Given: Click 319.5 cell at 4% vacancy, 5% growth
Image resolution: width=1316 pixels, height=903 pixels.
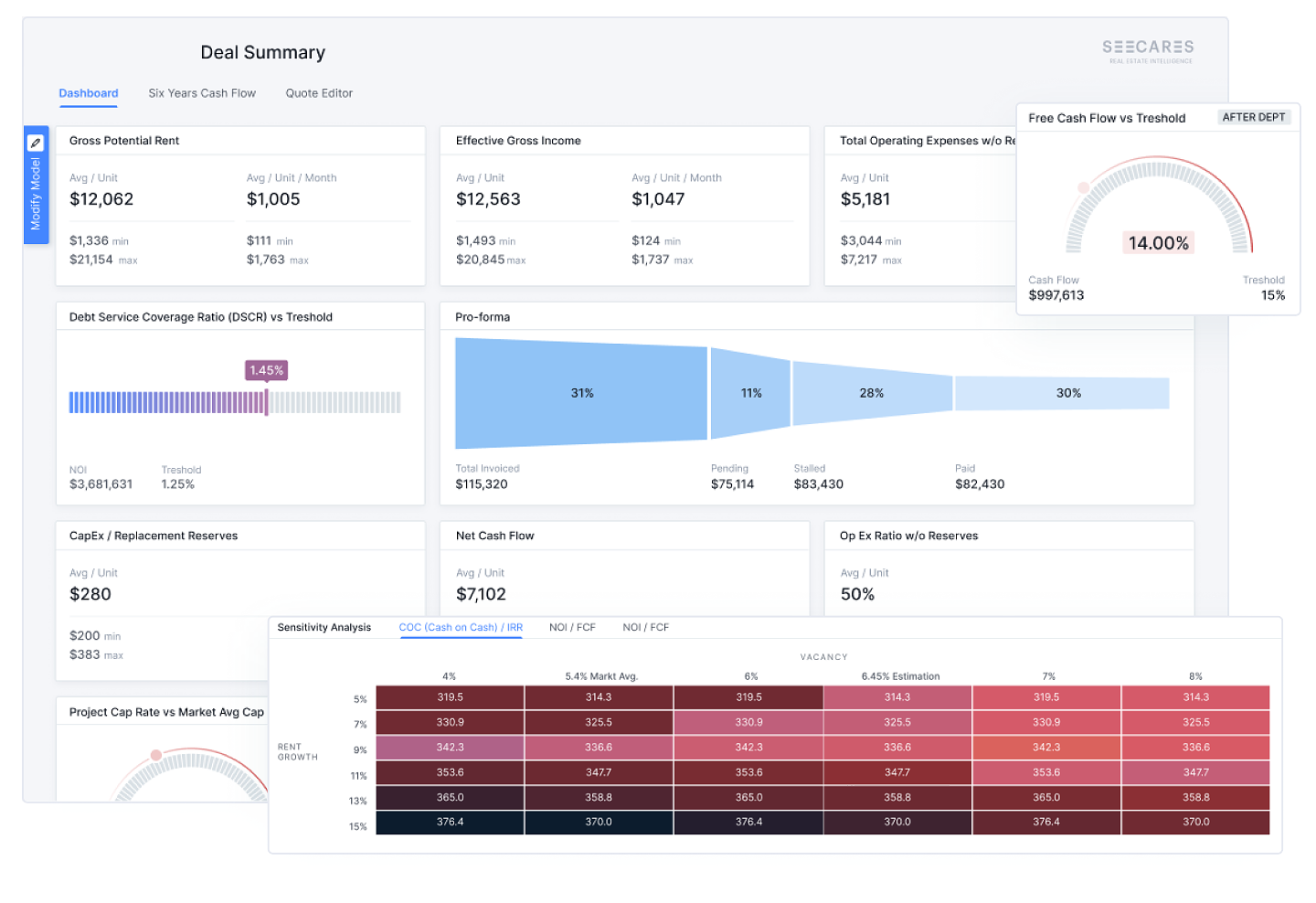Looking at the screenshot, I should [x=450, y=697].
